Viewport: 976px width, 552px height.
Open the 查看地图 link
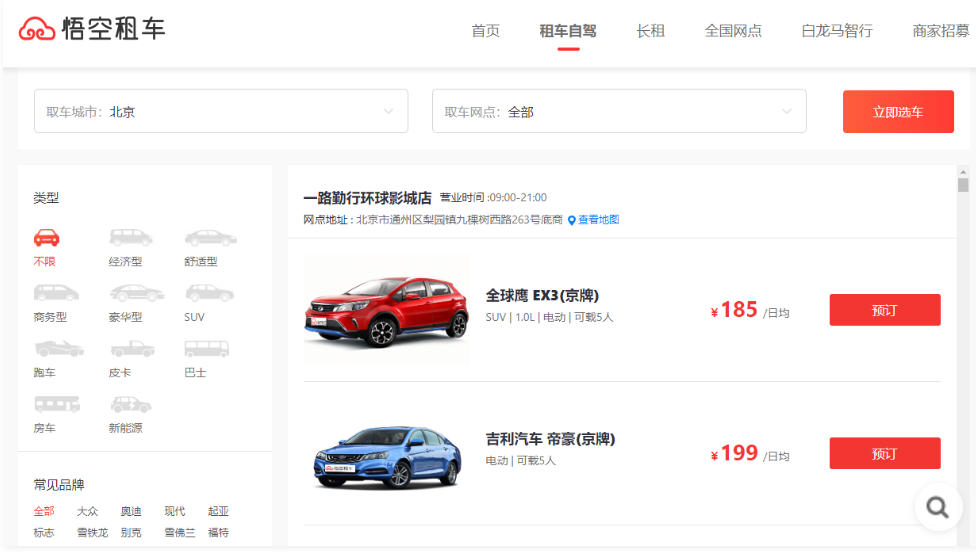[x=599, y=220]
